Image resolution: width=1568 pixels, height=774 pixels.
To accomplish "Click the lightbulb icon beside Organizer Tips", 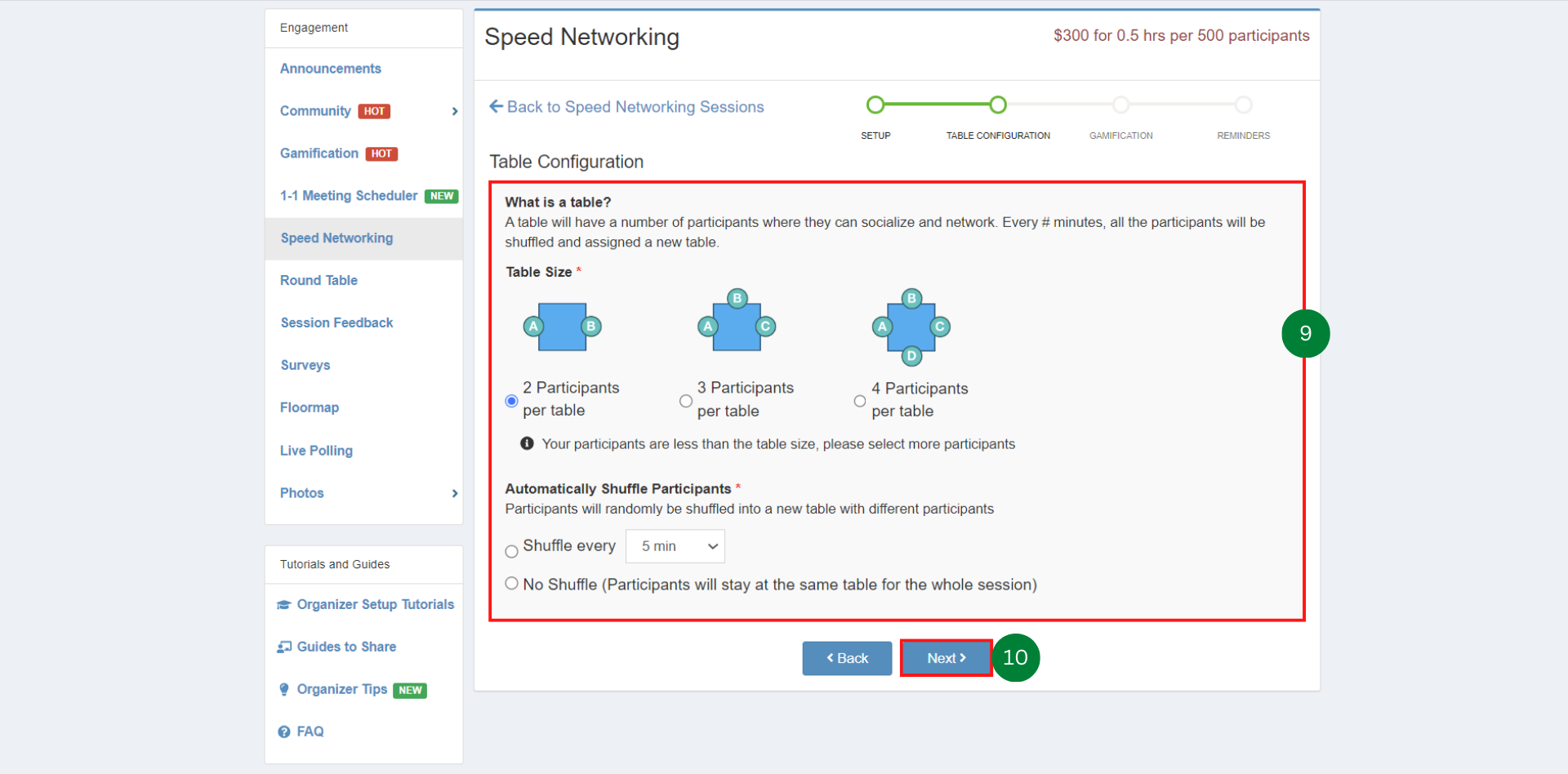I will pos(283,689).
